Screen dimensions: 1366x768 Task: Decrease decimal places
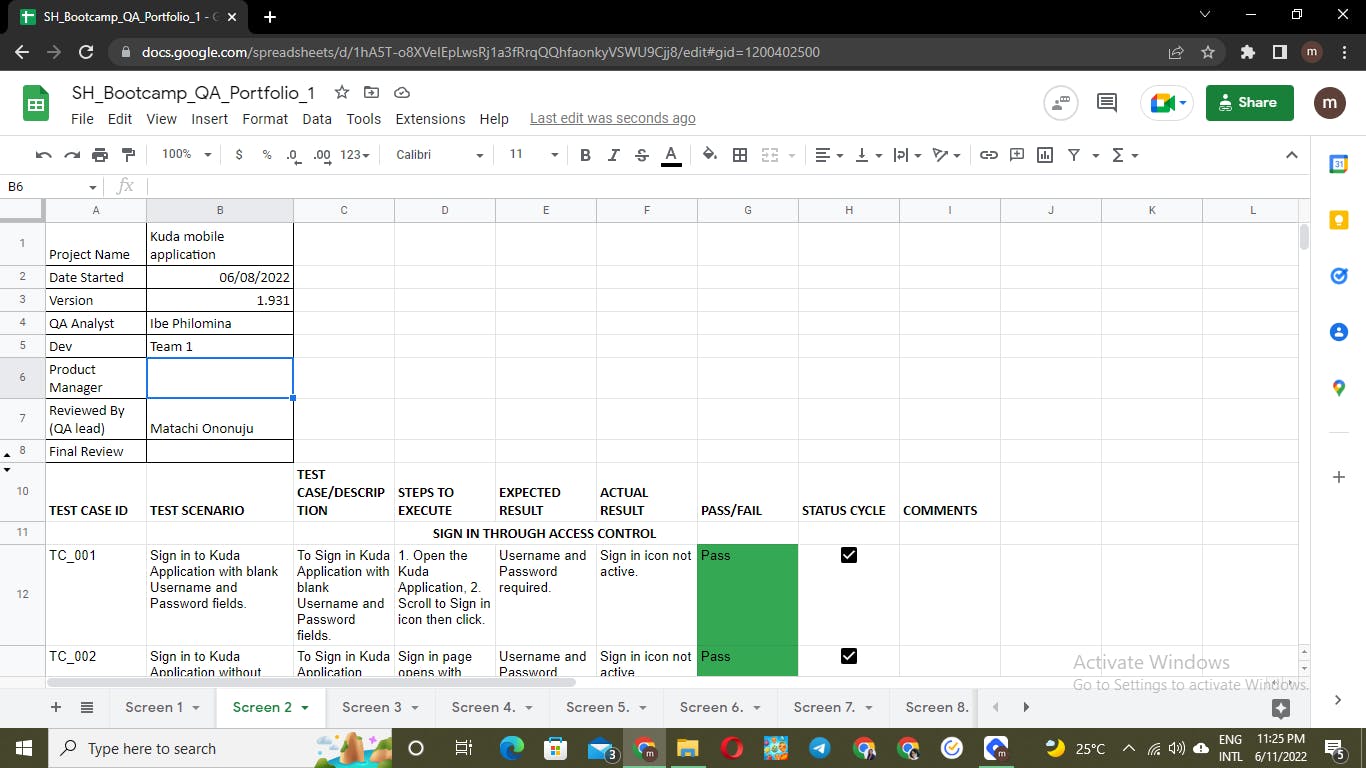(293, 155)
